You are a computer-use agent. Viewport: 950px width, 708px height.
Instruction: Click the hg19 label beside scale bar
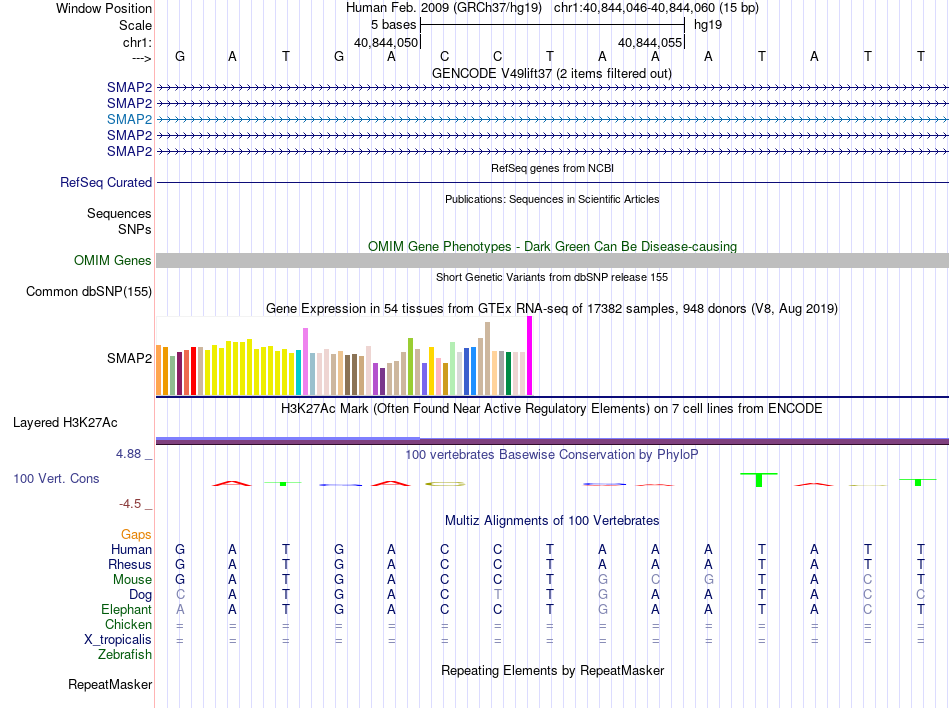708,25
